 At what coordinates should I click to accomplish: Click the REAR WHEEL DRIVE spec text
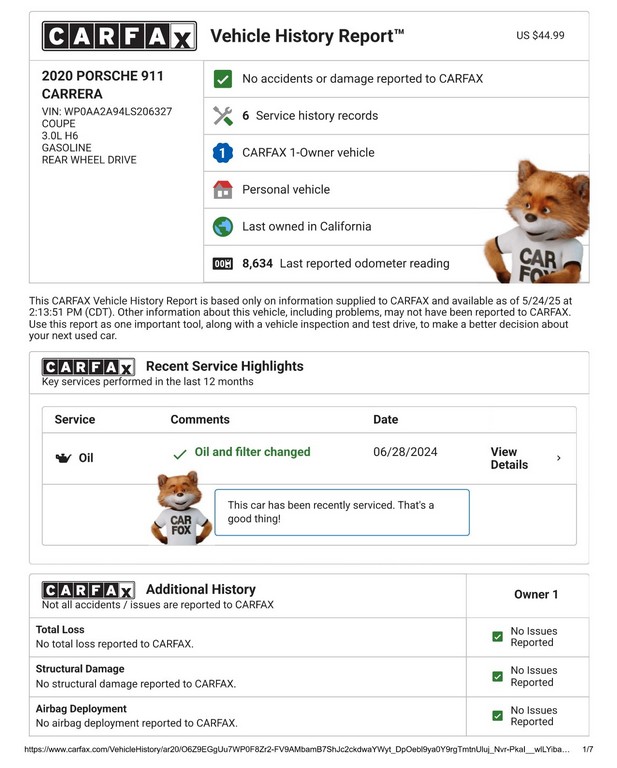[89, 160]
